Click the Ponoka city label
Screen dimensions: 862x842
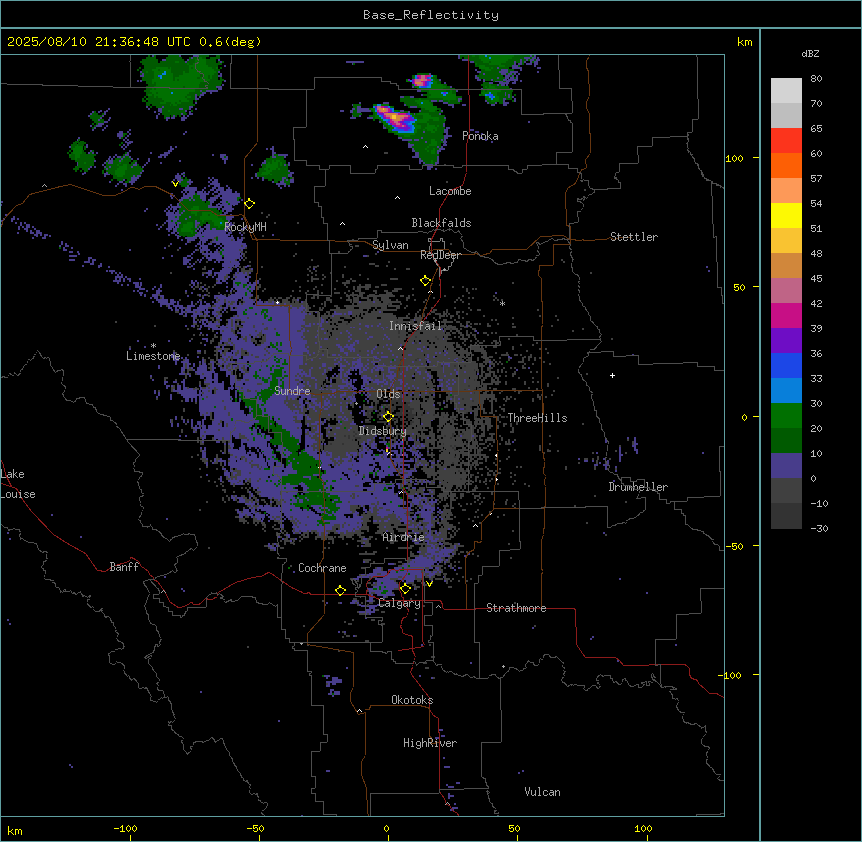tap(480, 136)
